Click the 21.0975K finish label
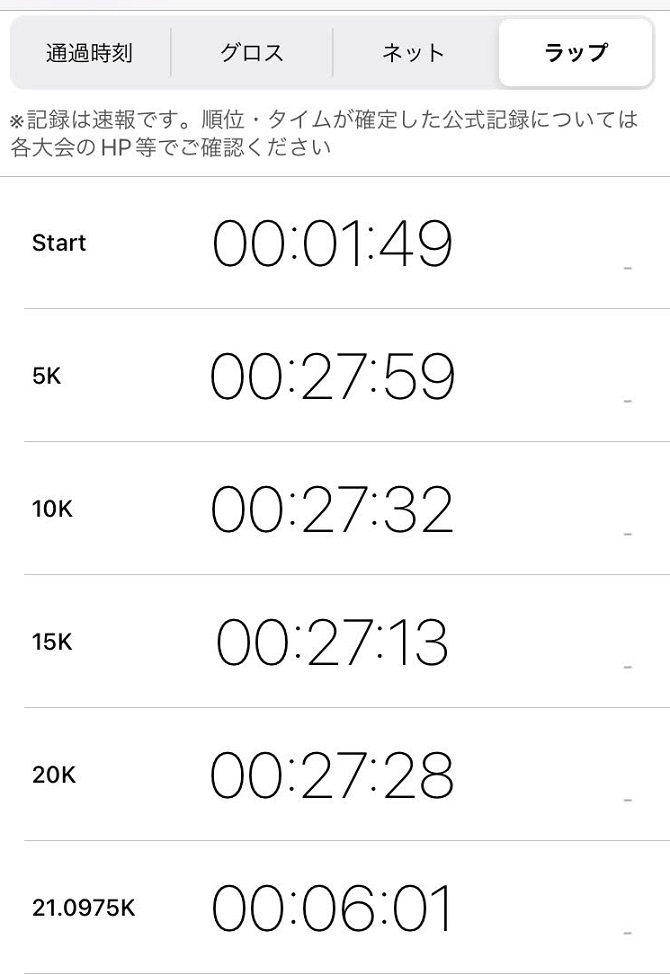 point(83,908)
